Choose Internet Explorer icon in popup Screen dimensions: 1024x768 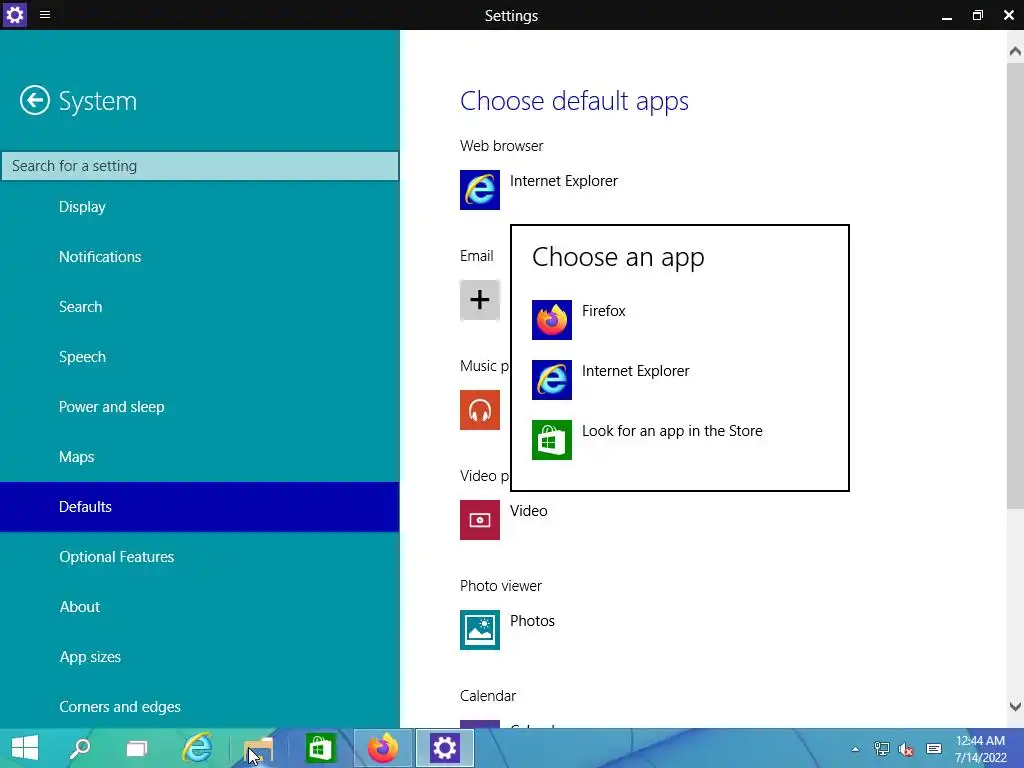pyautogui.click(x=552, y=380)
